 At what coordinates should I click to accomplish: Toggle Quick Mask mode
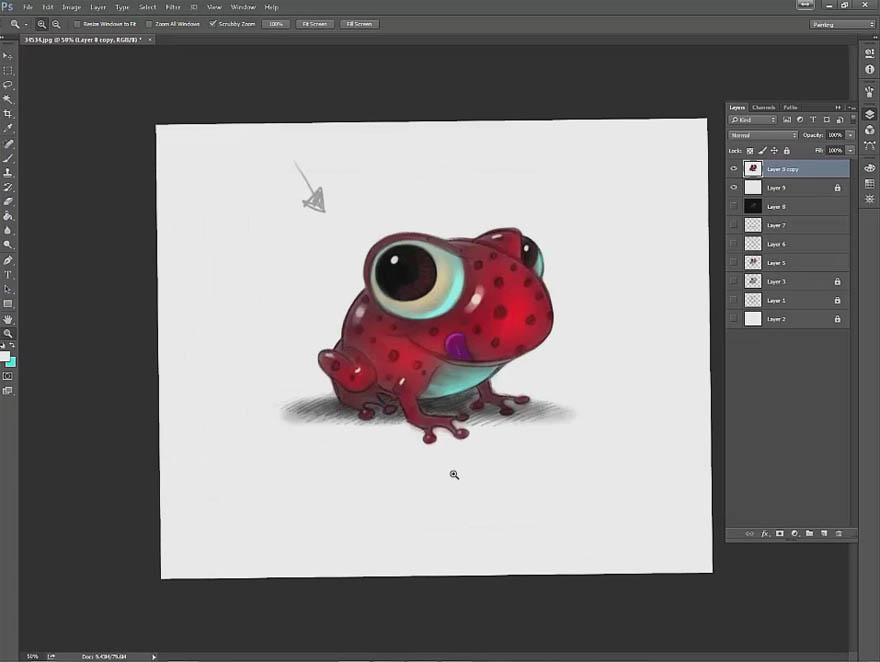pyautogui.click(x=7, y=376)
